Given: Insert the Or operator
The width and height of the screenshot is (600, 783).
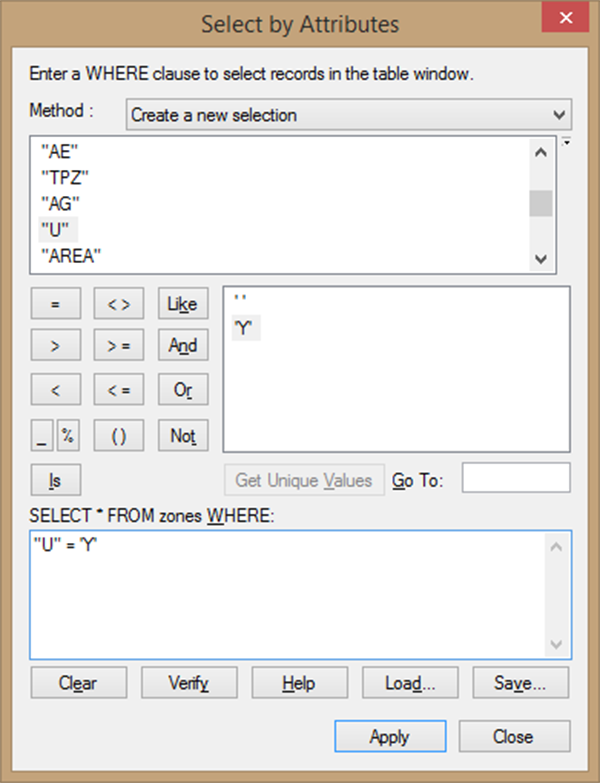Looking at the screenshot, I should [x=183, y=389].
